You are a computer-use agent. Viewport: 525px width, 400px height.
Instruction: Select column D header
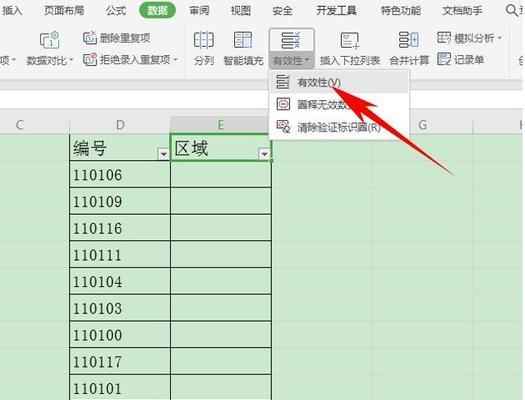click(x=120, y=125)
